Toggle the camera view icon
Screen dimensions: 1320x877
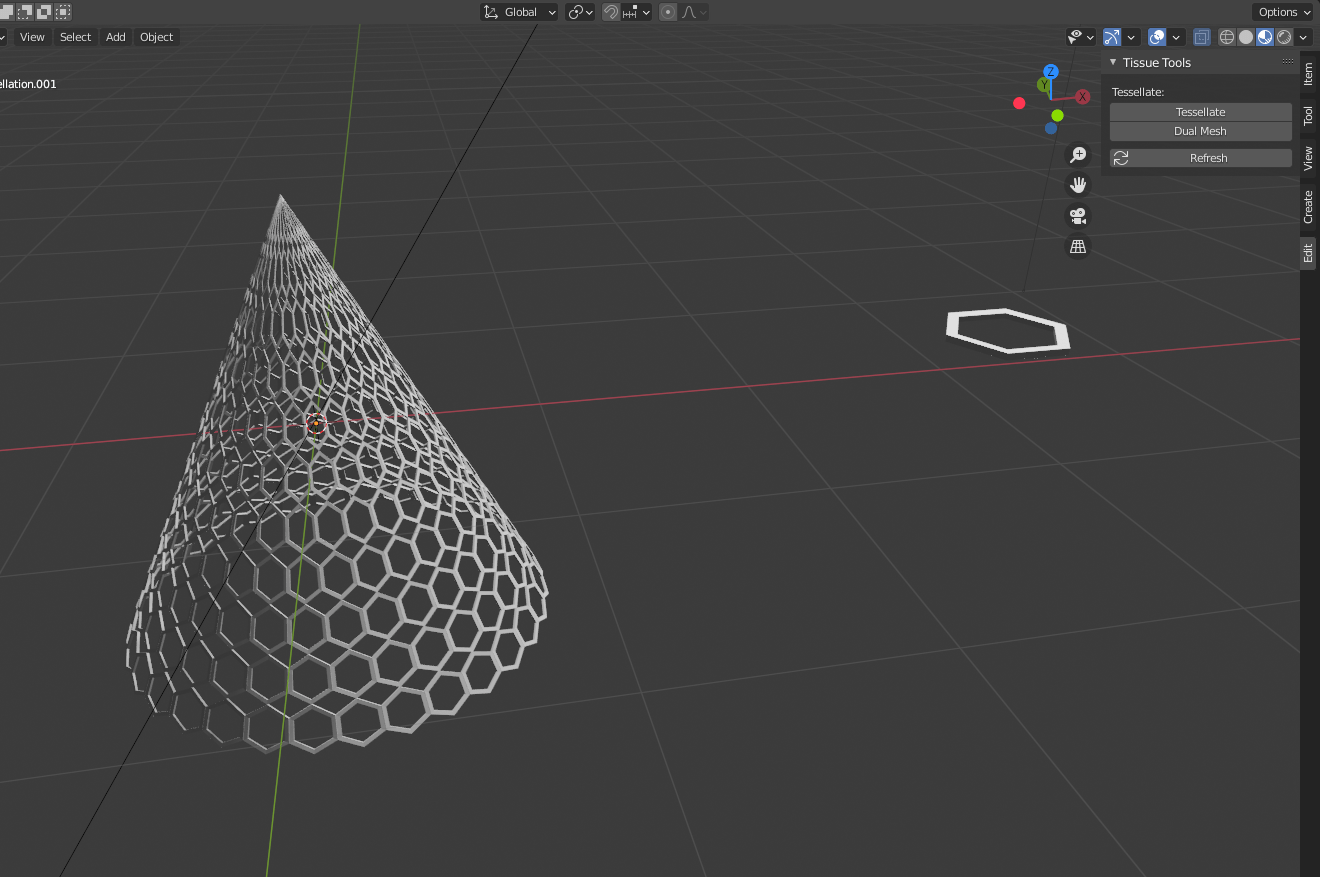click(x=1078, y=216)
